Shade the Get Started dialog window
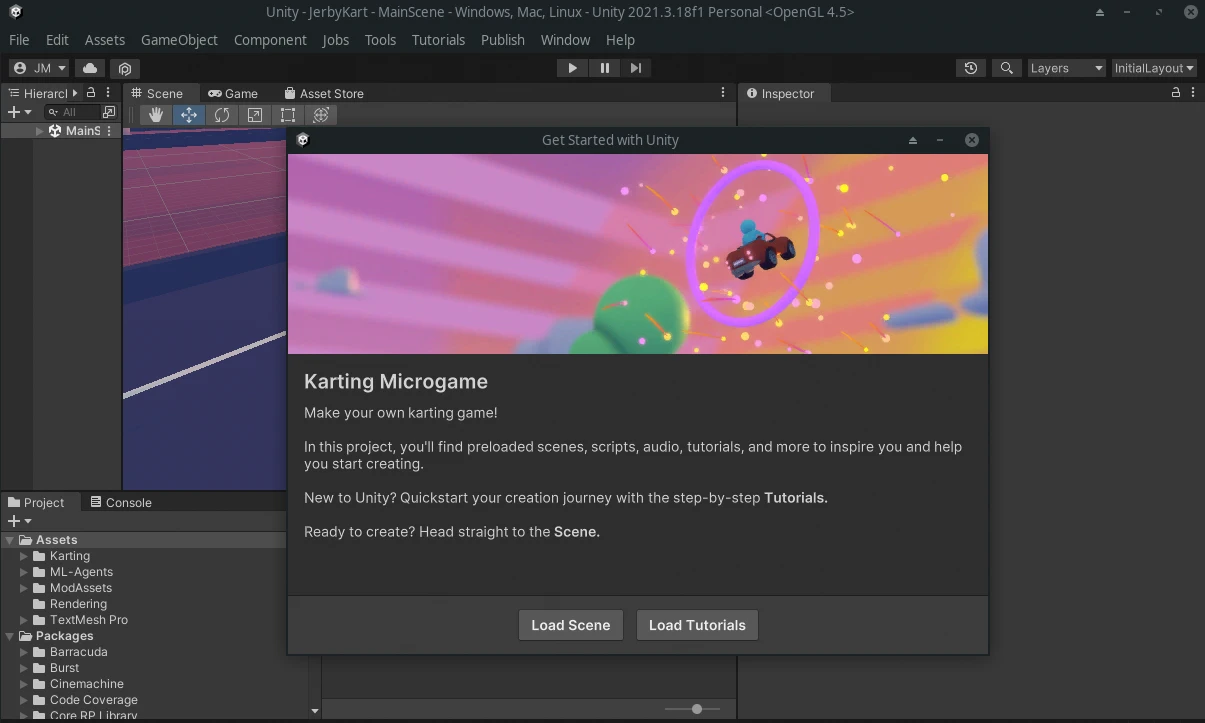Screen dimensions: 1205x723 [x=913, y=140]
